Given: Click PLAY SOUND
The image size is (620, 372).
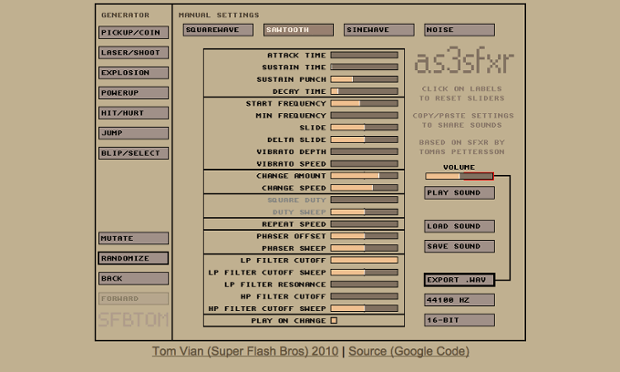Looking at the screenshot, I should tap(459, 193).
